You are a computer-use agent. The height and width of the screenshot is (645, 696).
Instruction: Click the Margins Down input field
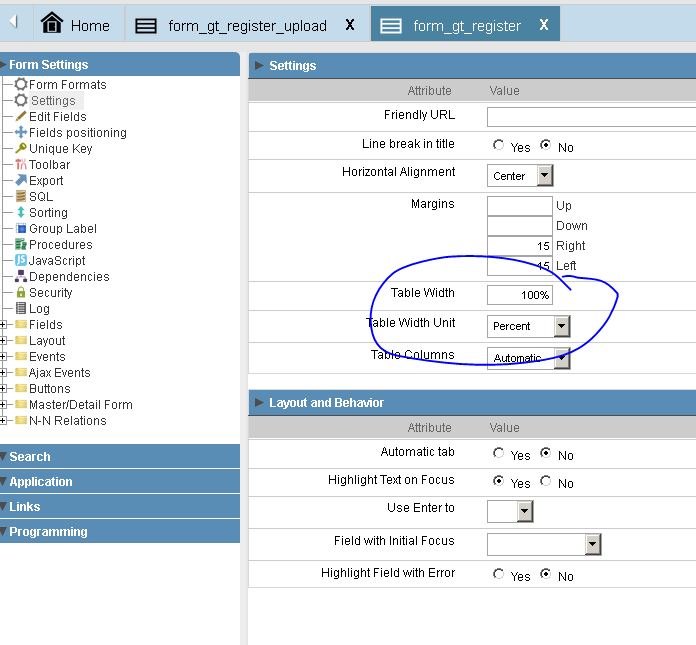pyautogui.click(x=520, y=226)
